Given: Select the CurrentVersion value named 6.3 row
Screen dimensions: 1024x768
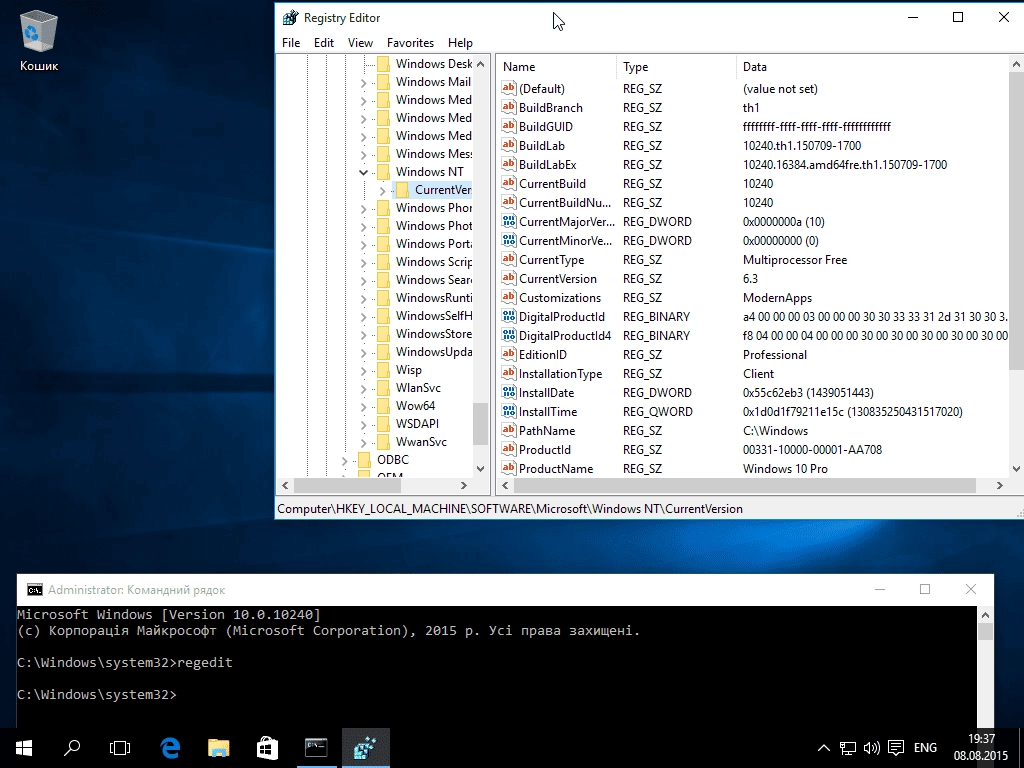Looking at the screenshot, I should coord(754,278).
